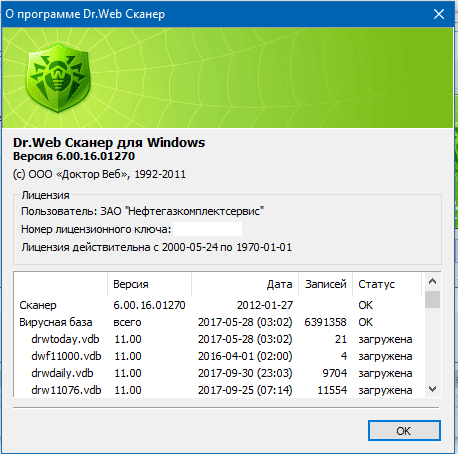
Task: Click the Версия column header
Action: coord(149,284)
